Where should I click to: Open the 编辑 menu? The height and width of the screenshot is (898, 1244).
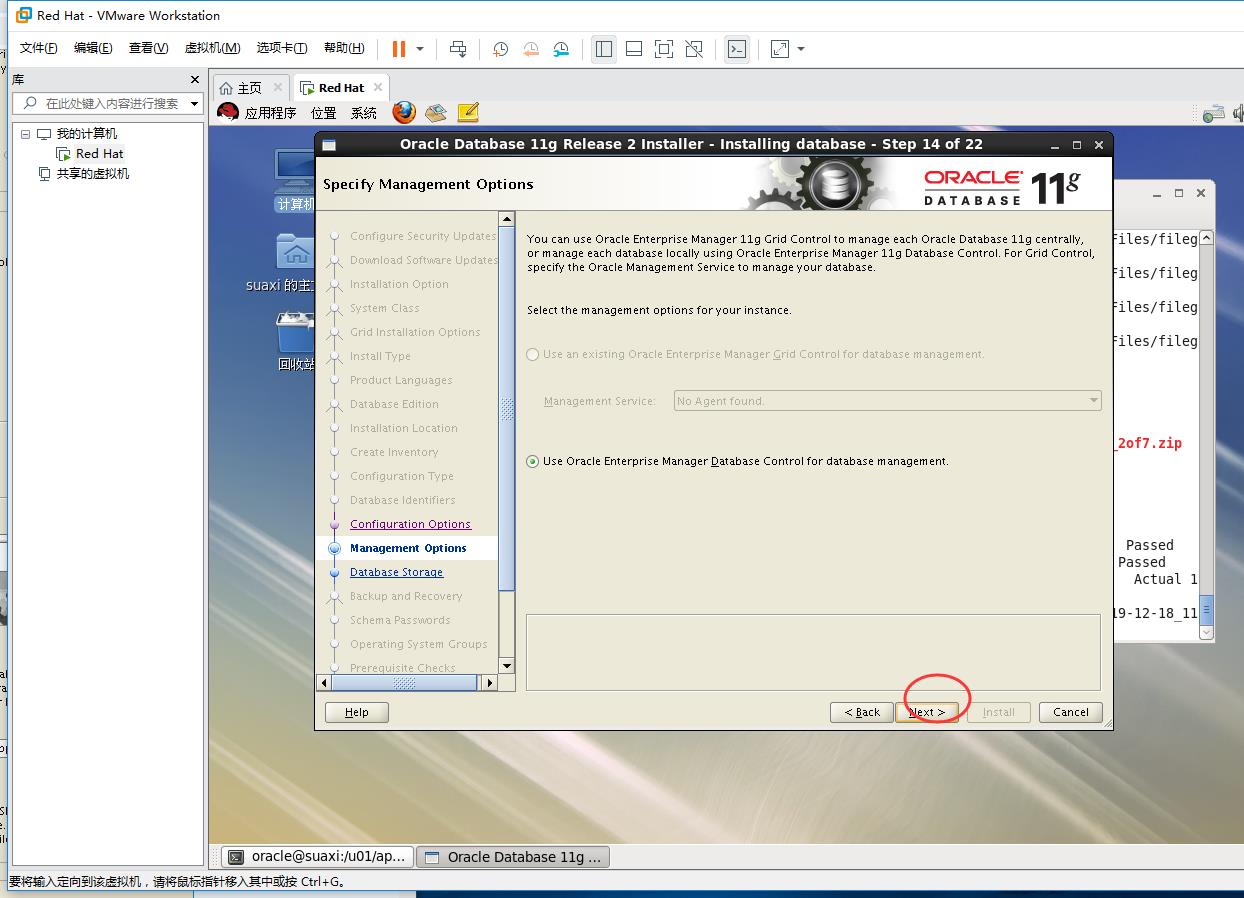click(x=93, y=48)
